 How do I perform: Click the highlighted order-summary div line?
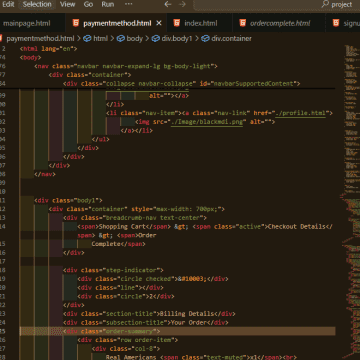177,331
